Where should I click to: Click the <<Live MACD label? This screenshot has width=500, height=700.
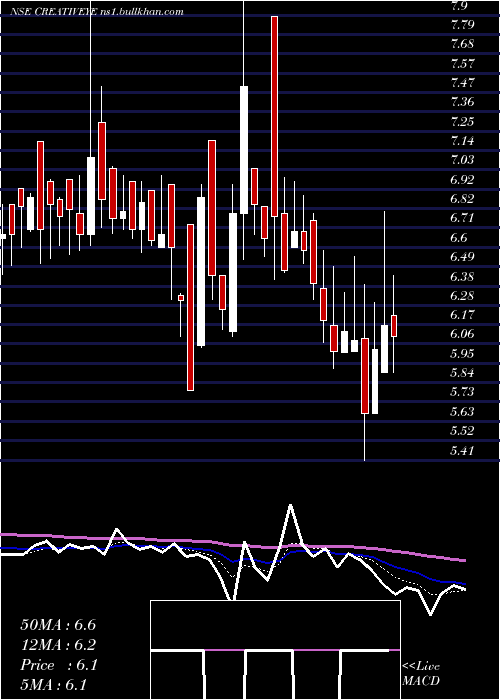click(x=421, y=673)
